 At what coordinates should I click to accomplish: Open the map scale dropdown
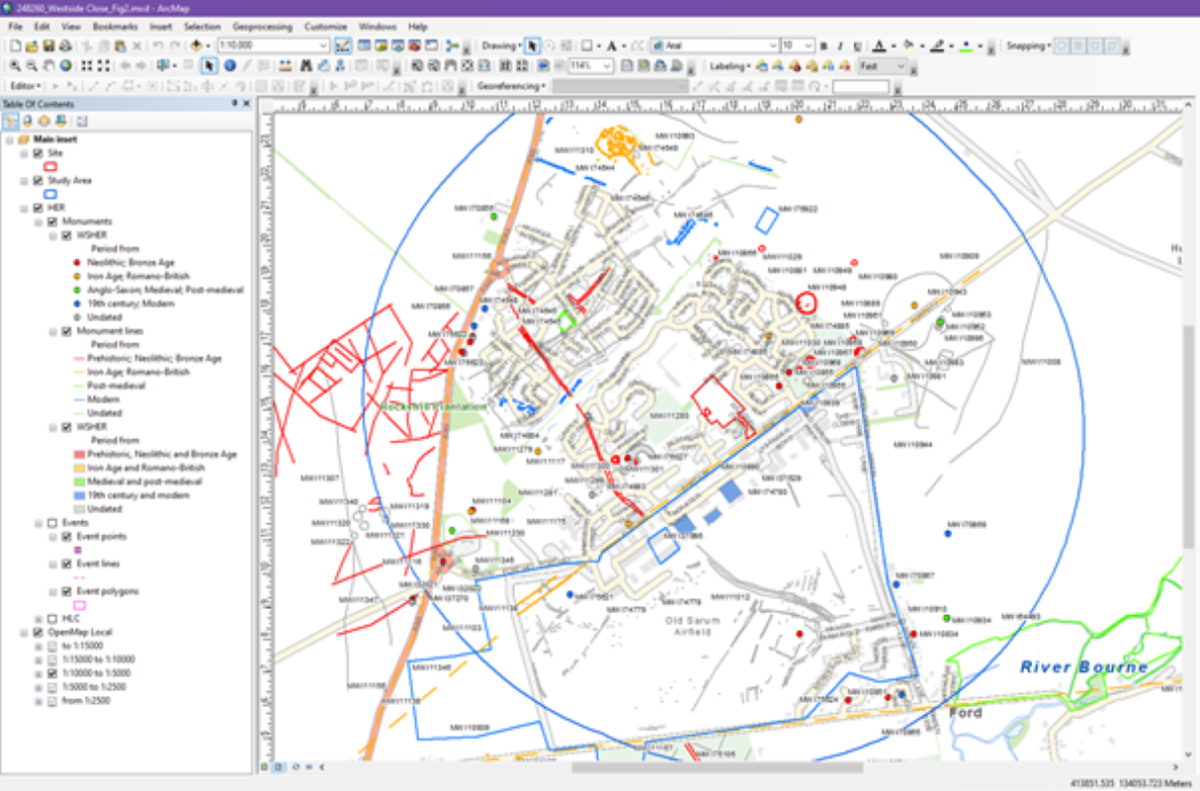[323, 46]
